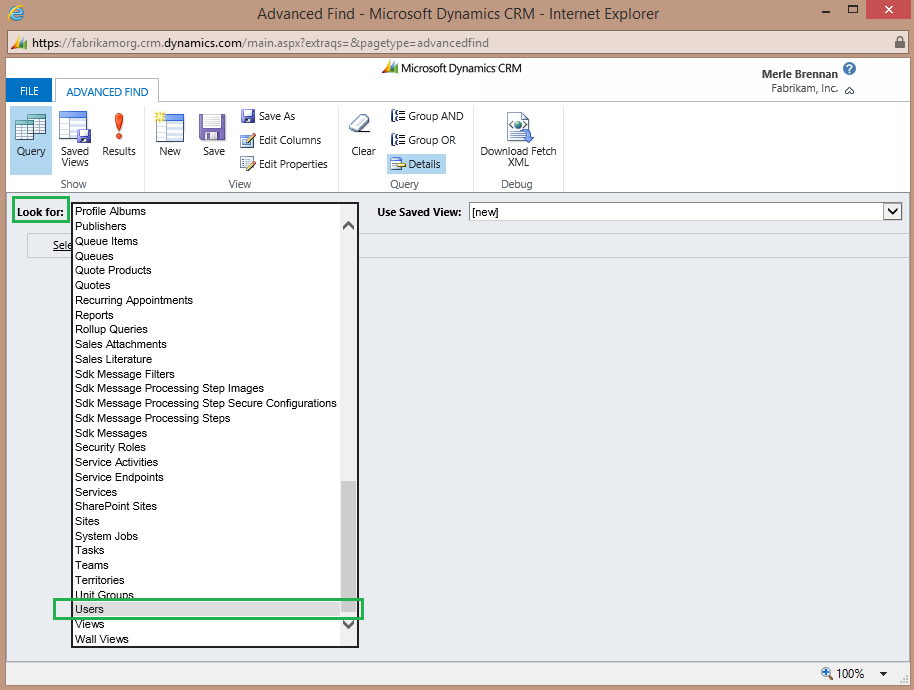Expand the Use Saved View dropdown

pos(892,212)
